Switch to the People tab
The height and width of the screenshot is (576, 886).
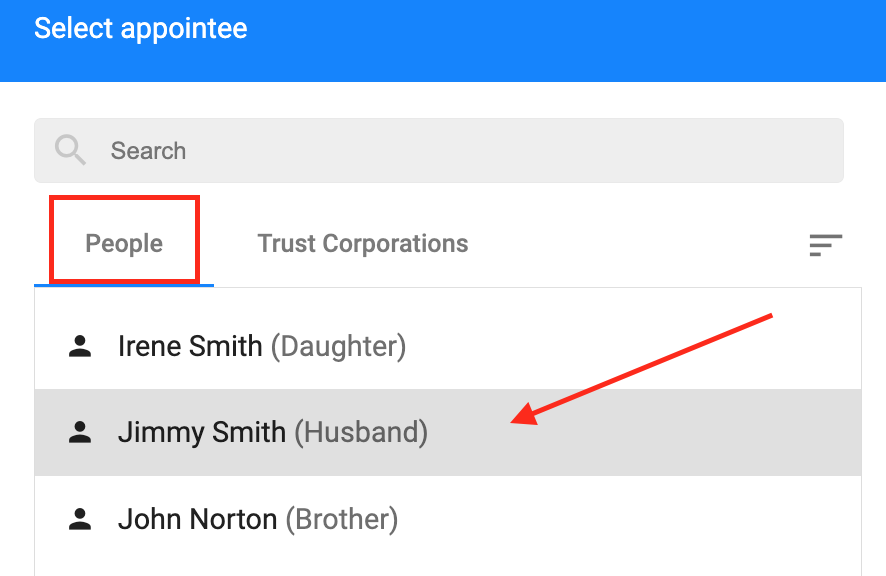click(x=124, y=244)
